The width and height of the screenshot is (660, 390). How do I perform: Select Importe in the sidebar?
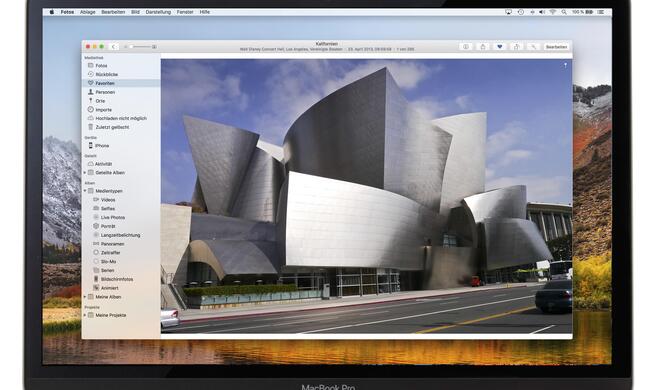pos(121,110)
